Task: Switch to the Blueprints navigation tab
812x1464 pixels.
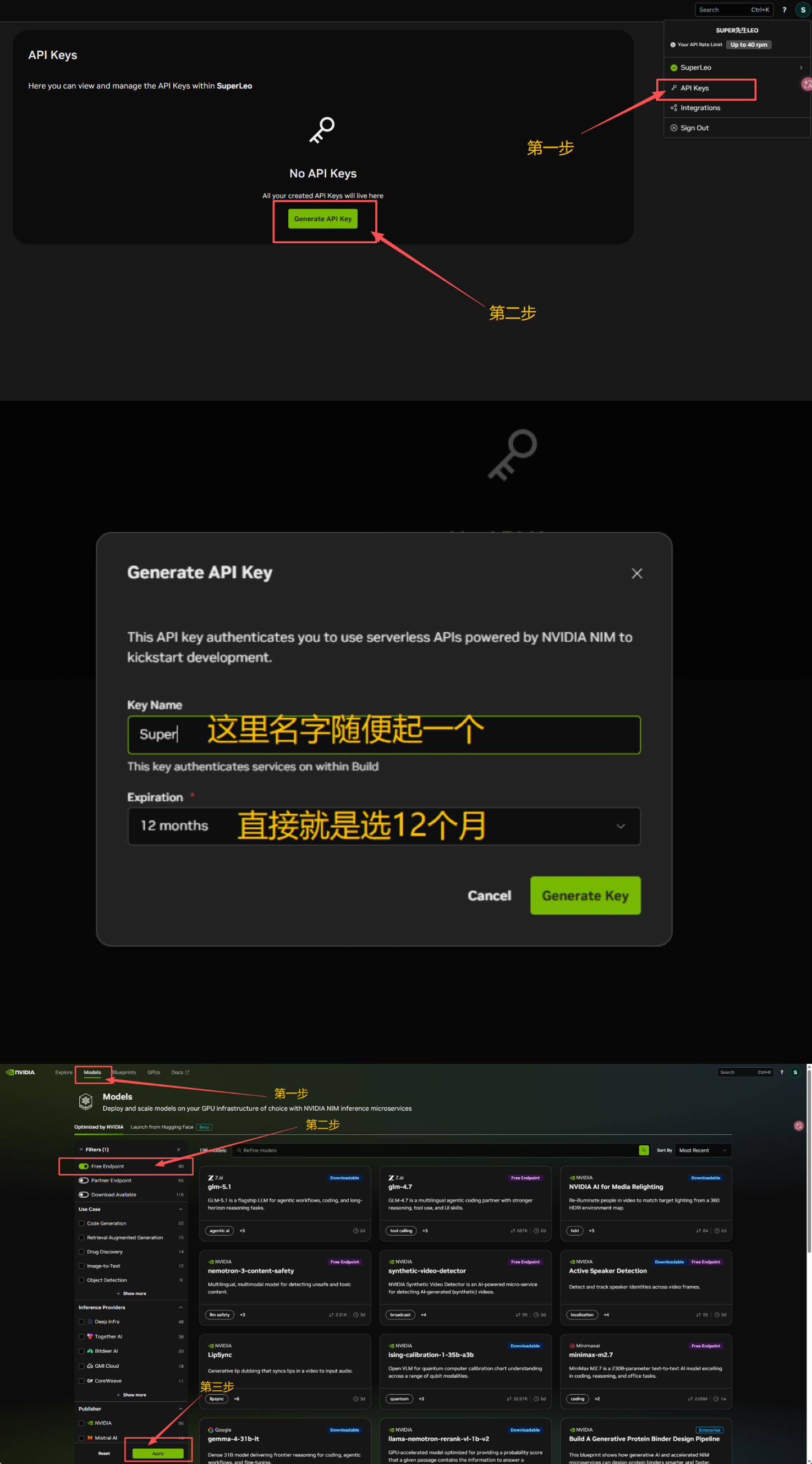Action: click(x=124, y=1073)
